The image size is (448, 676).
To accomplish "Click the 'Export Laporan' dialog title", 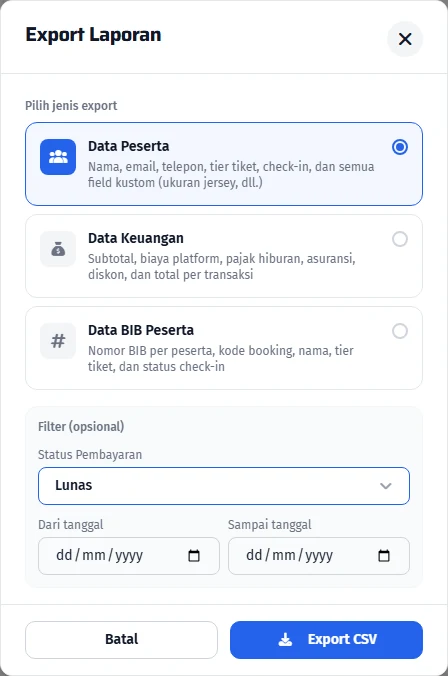I will pyautogui.click(x=93, y=35).
